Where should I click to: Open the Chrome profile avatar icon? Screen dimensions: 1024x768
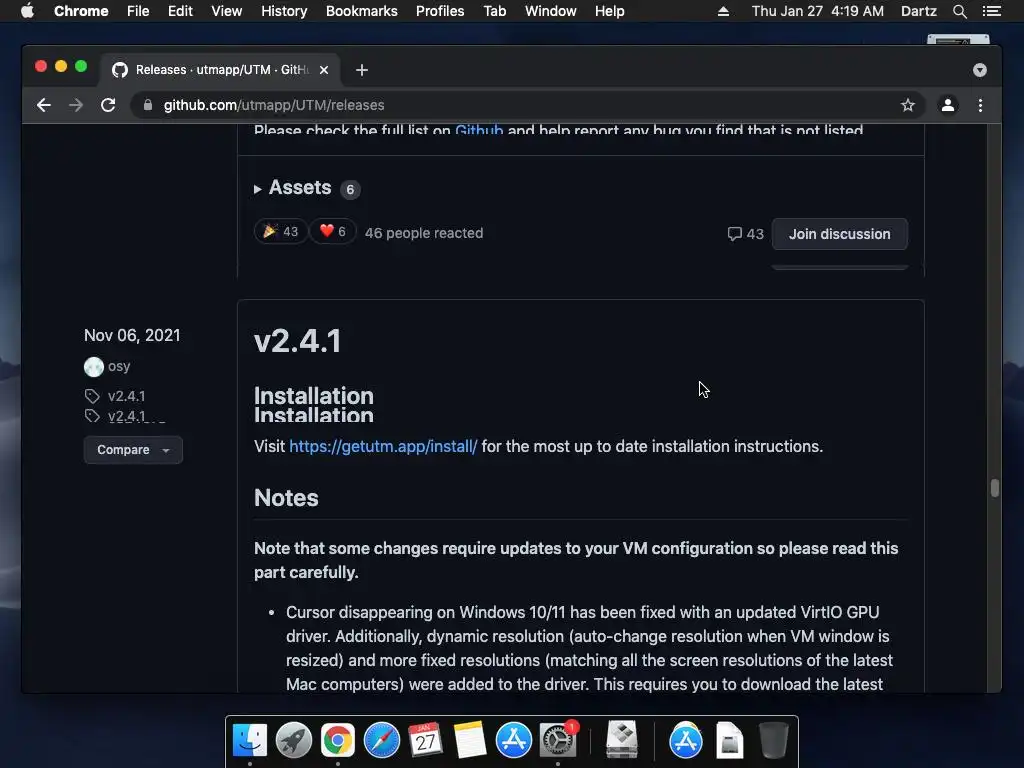pyautogui.click(x=948, y=105)
